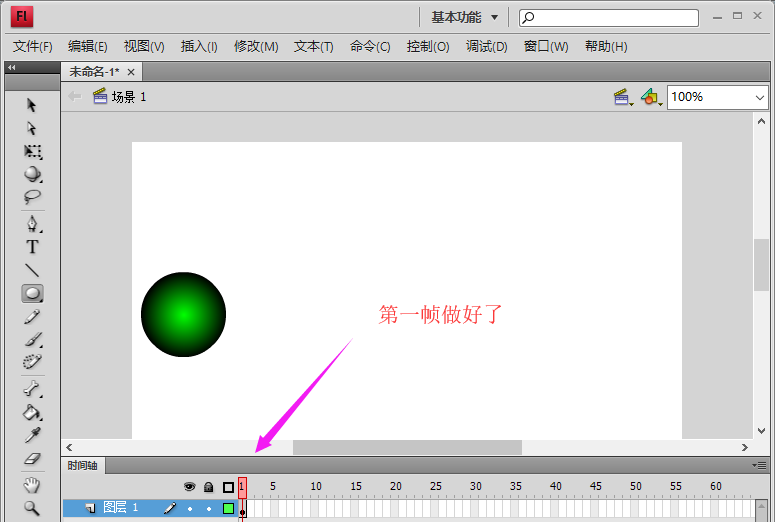Click the green gradient circle on stage
The height and width of the screenshot is (522, 775).
(183, 314)
